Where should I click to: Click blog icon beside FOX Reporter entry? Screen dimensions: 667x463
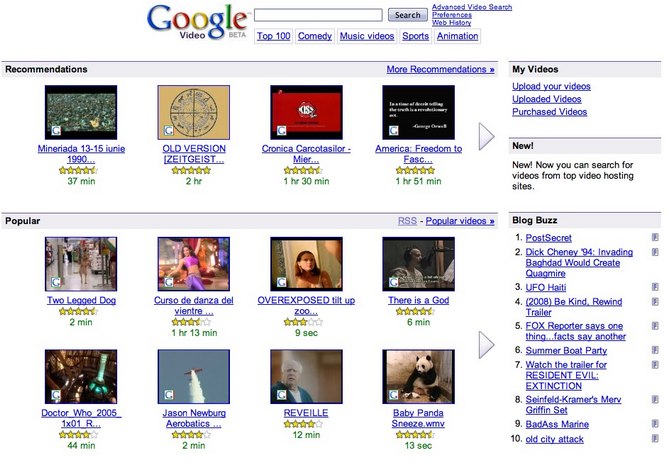coord(655,326)
